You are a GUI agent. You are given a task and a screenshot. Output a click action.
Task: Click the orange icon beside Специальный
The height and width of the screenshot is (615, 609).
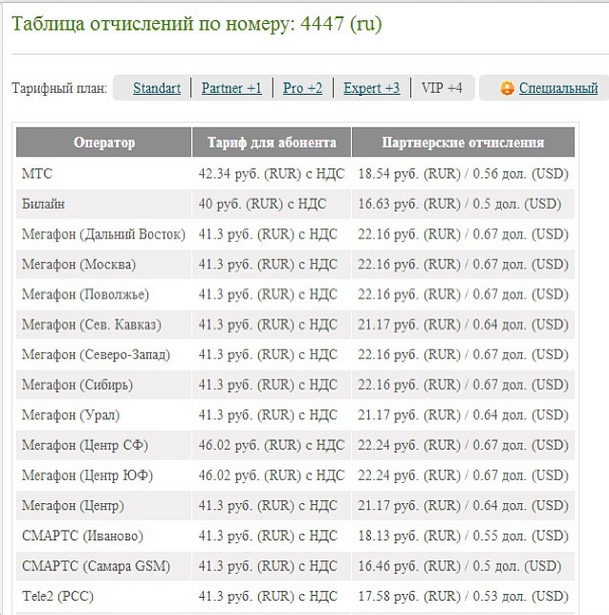507,88
